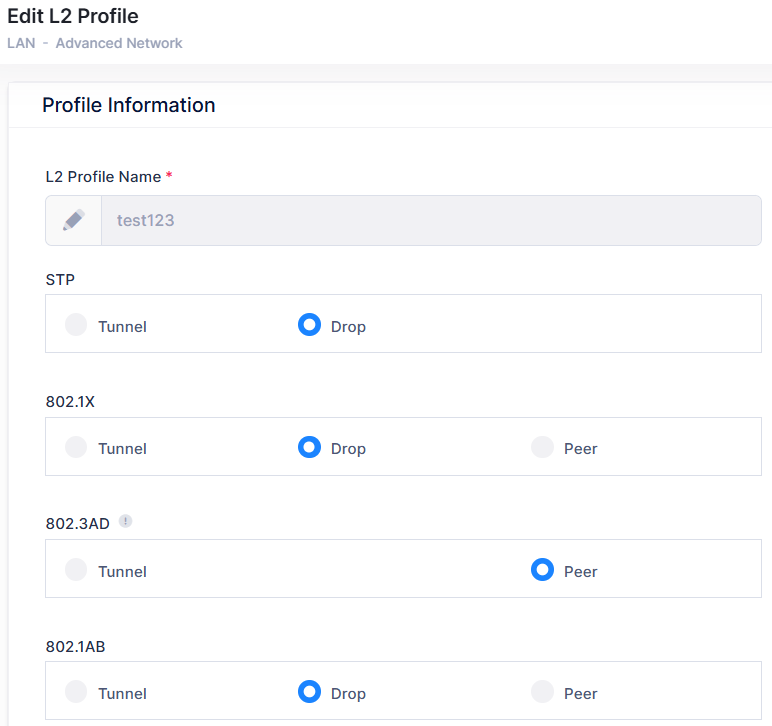Viewport: 772px width, 726px height.
Task: Pick Peer radio for 802.3AD
Action: click(x=542, y=570)
